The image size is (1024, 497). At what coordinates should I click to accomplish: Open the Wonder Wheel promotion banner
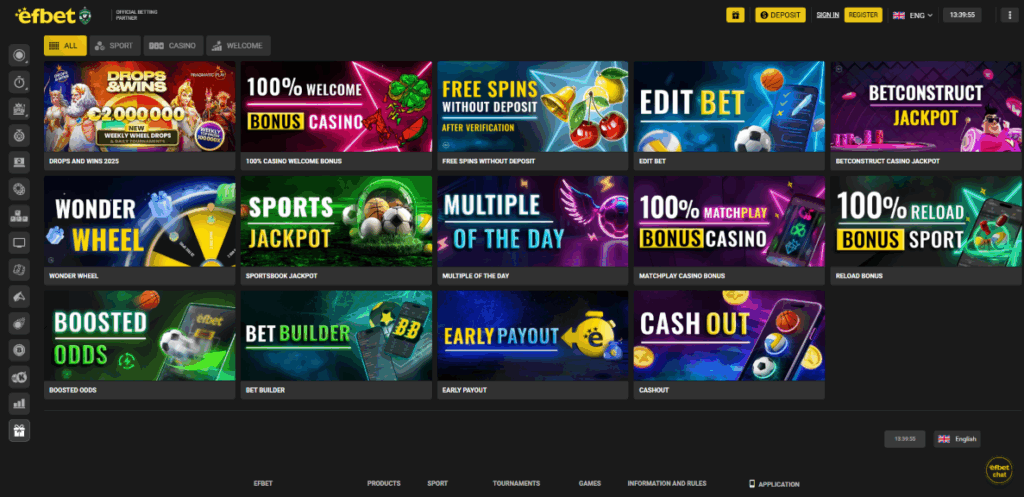tap(140, 230)
